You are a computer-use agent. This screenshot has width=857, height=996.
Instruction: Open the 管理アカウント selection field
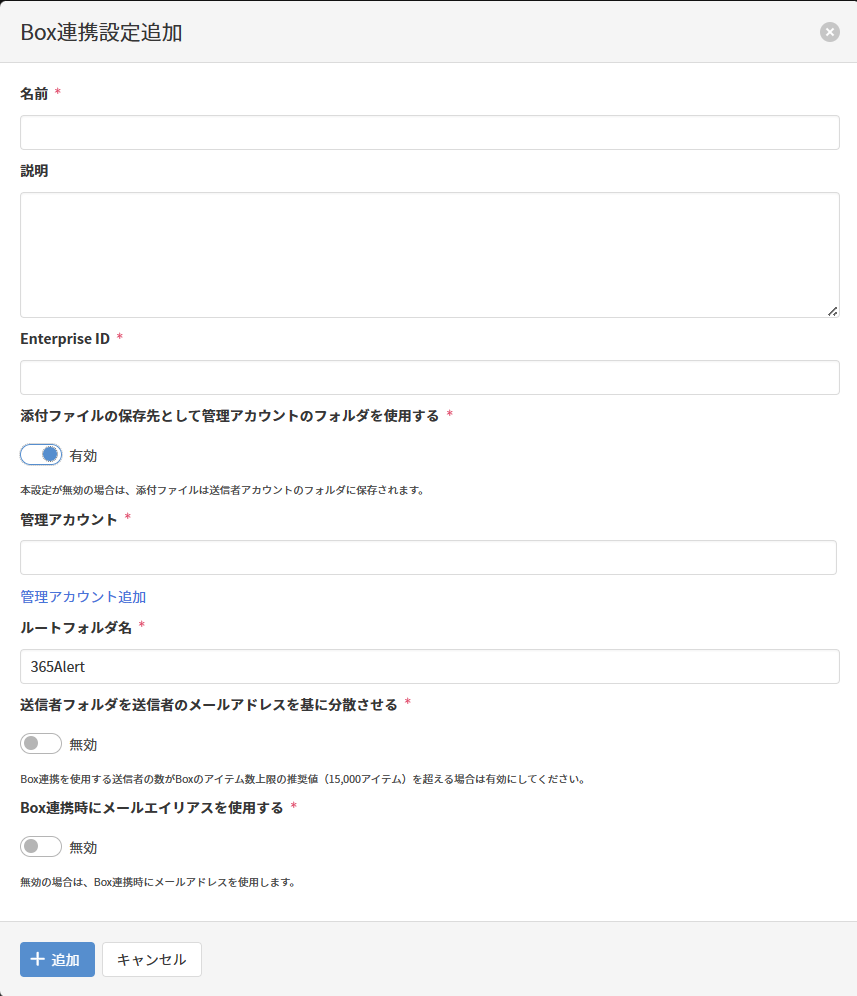click(428, 558)
